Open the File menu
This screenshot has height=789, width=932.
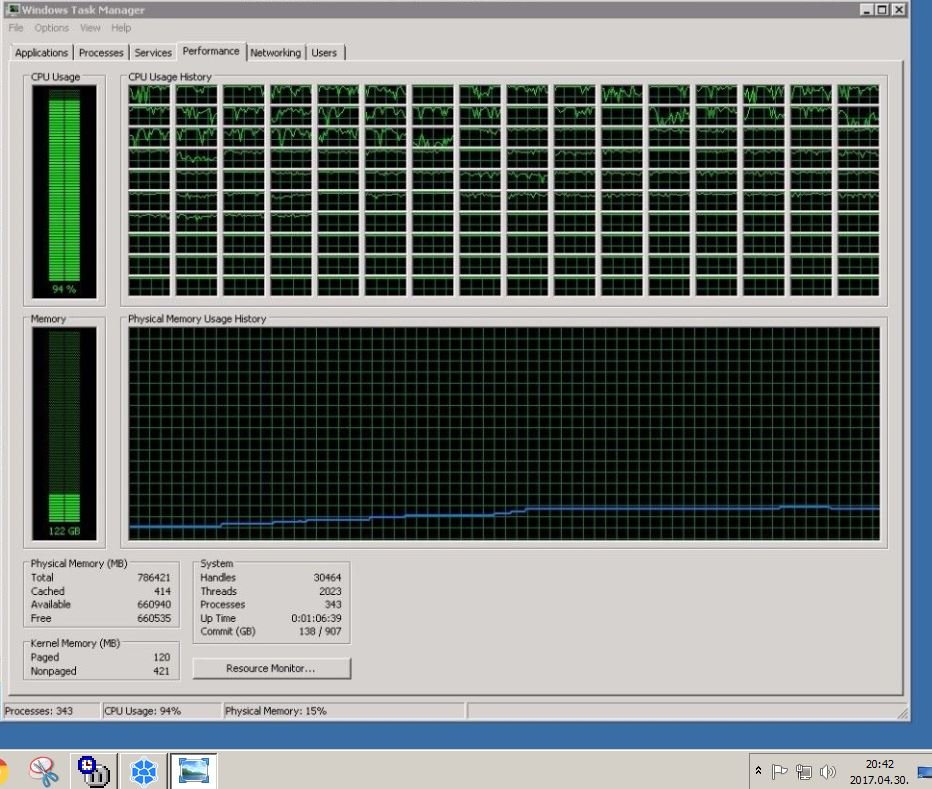tap(16, 28)
